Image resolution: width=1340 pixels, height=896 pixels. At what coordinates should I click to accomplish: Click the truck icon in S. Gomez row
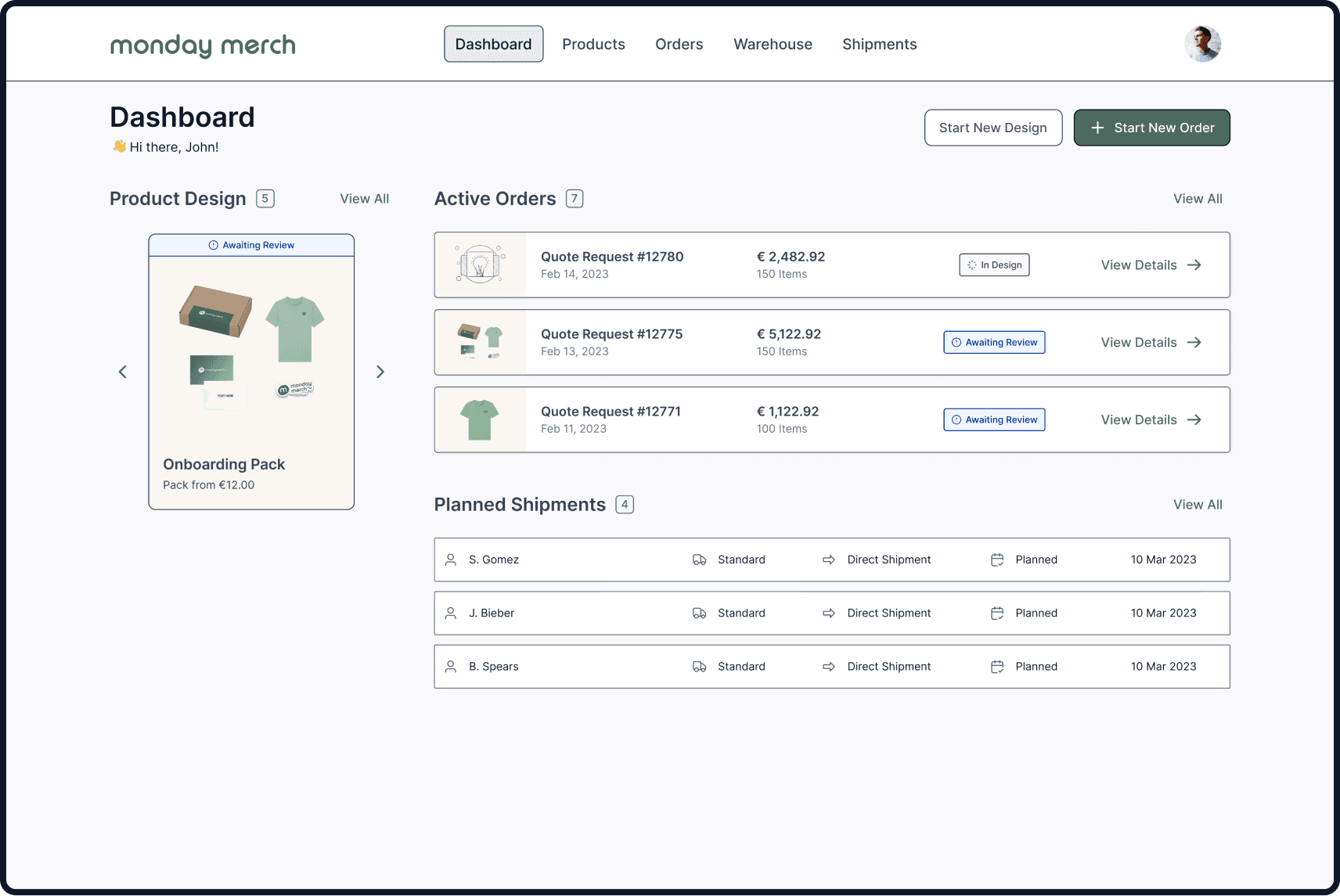700,560
